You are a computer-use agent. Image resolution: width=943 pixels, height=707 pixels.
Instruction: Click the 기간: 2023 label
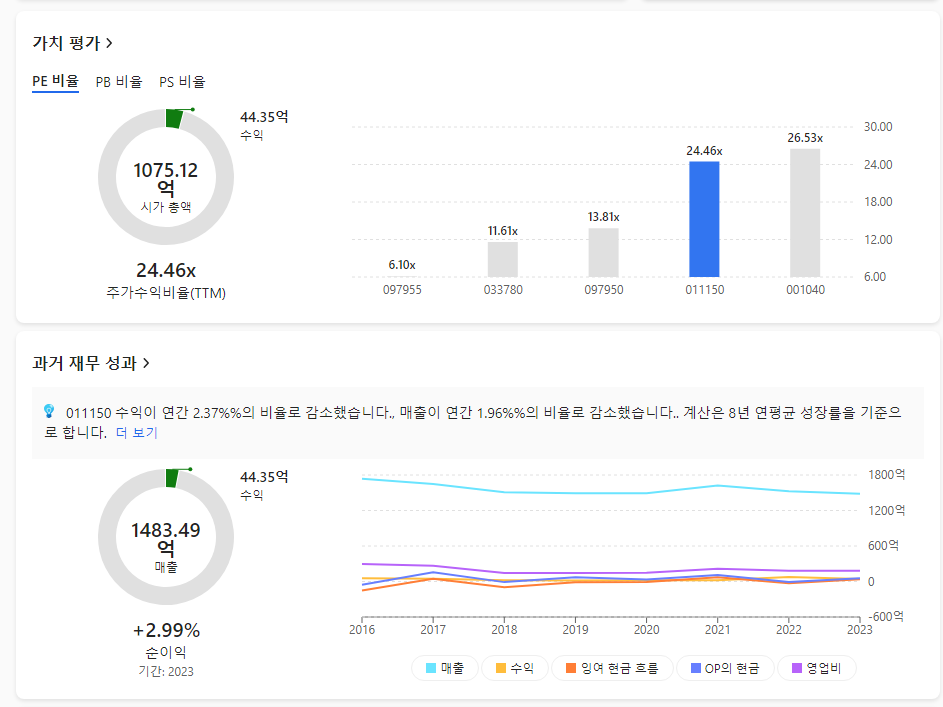pos(166,672)
